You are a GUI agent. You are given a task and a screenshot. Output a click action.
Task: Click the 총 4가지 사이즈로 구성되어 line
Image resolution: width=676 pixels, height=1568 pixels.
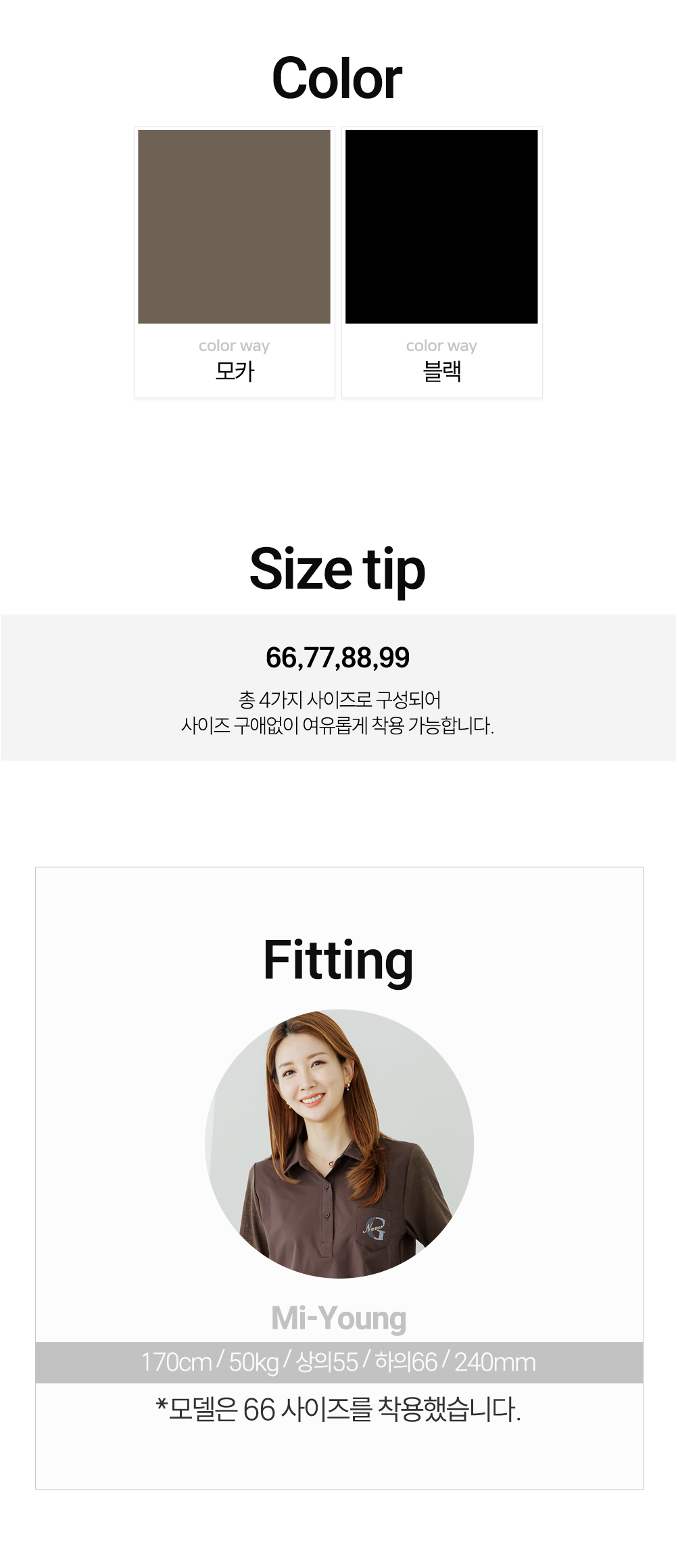coord(339,699)
